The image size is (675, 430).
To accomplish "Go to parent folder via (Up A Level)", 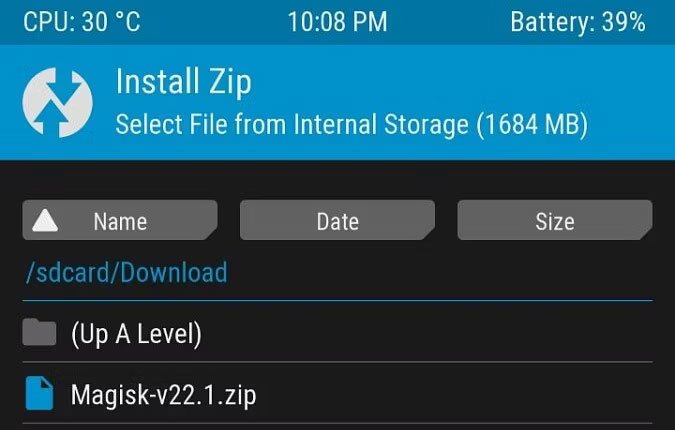I will point(337,332).
